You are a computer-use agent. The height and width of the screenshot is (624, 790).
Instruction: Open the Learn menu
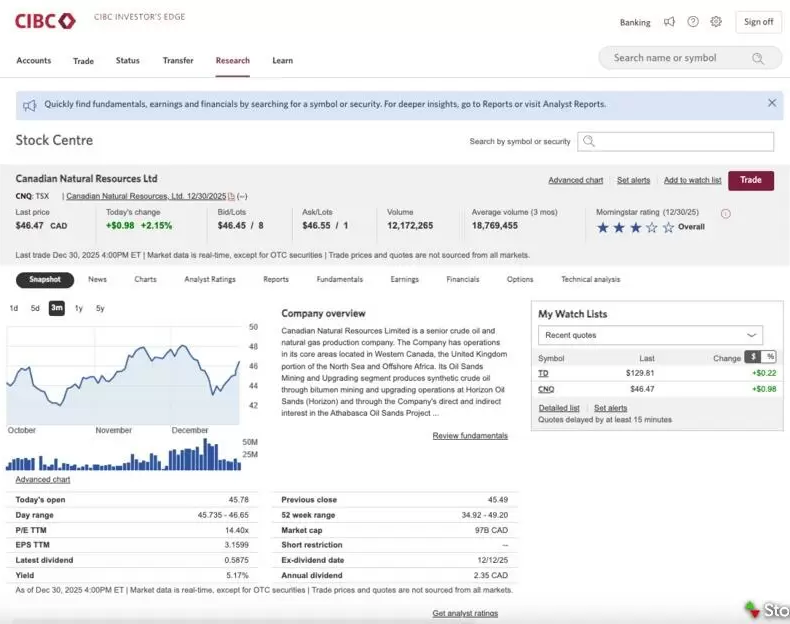click(283, 60)
